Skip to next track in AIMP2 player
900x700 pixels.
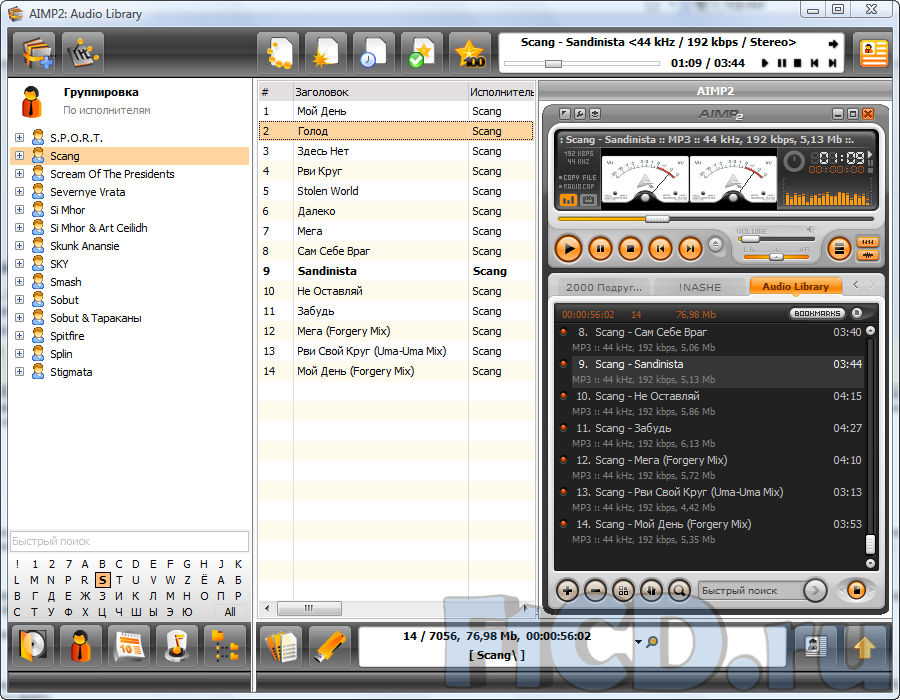pos(690,249)
